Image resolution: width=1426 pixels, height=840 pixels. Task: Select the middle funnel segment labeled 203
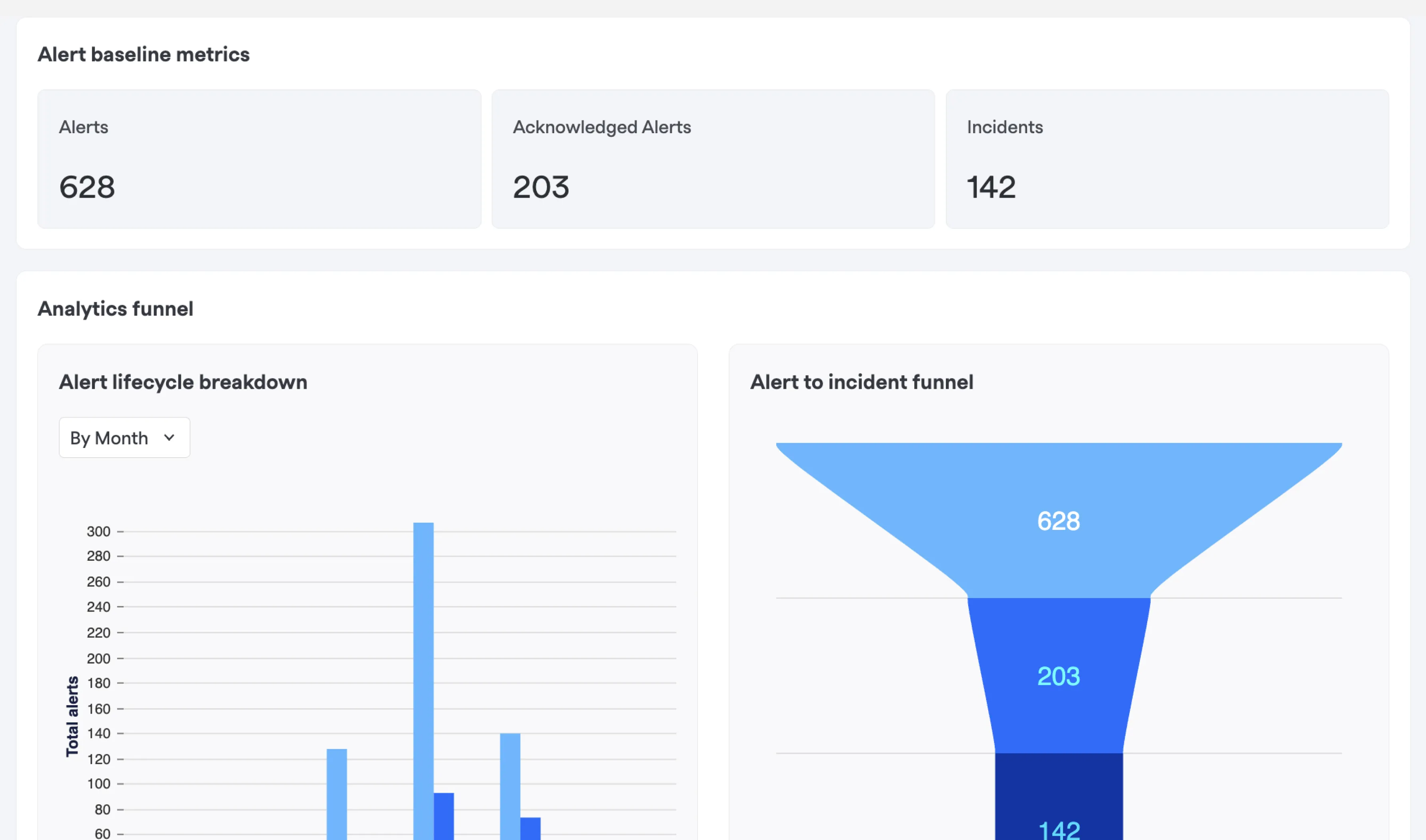click(1058, 676)
